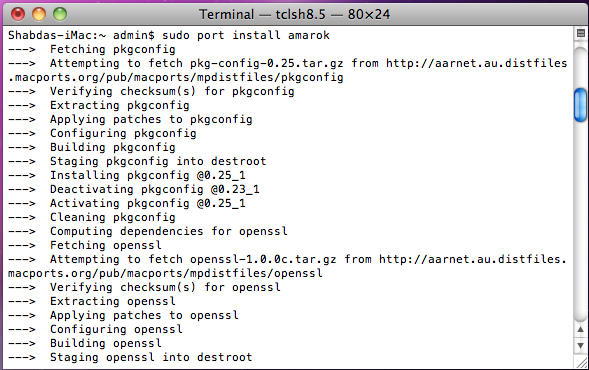Click the scroll down arrow
Image resolution: width=589 pixels, height=370 pixels.
coord(580,345)
